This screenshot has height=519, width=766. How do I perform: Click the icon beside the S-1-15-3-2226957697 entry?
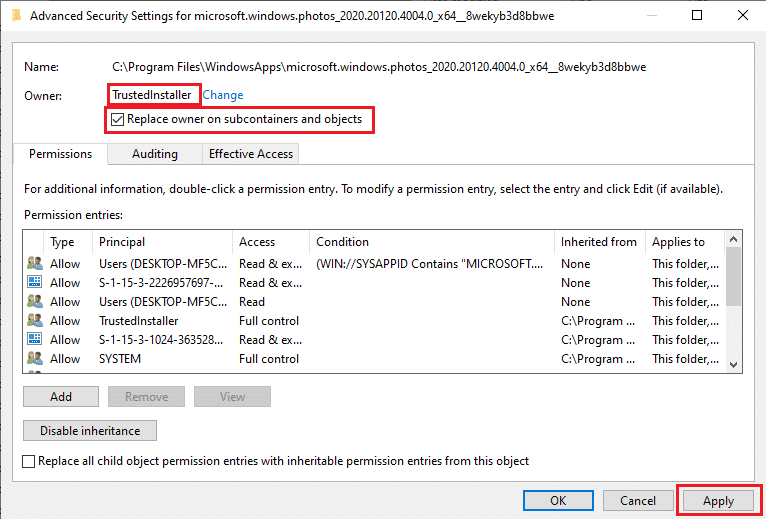(35, 283)
